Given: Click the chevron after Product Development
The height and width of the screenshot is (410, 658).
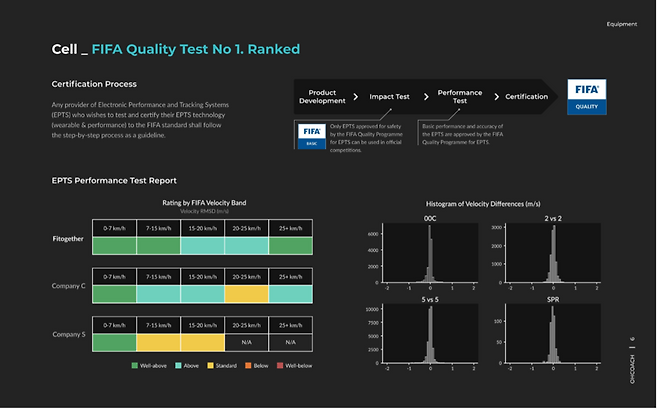Looking at the screenshot, I should coord(355,98).
